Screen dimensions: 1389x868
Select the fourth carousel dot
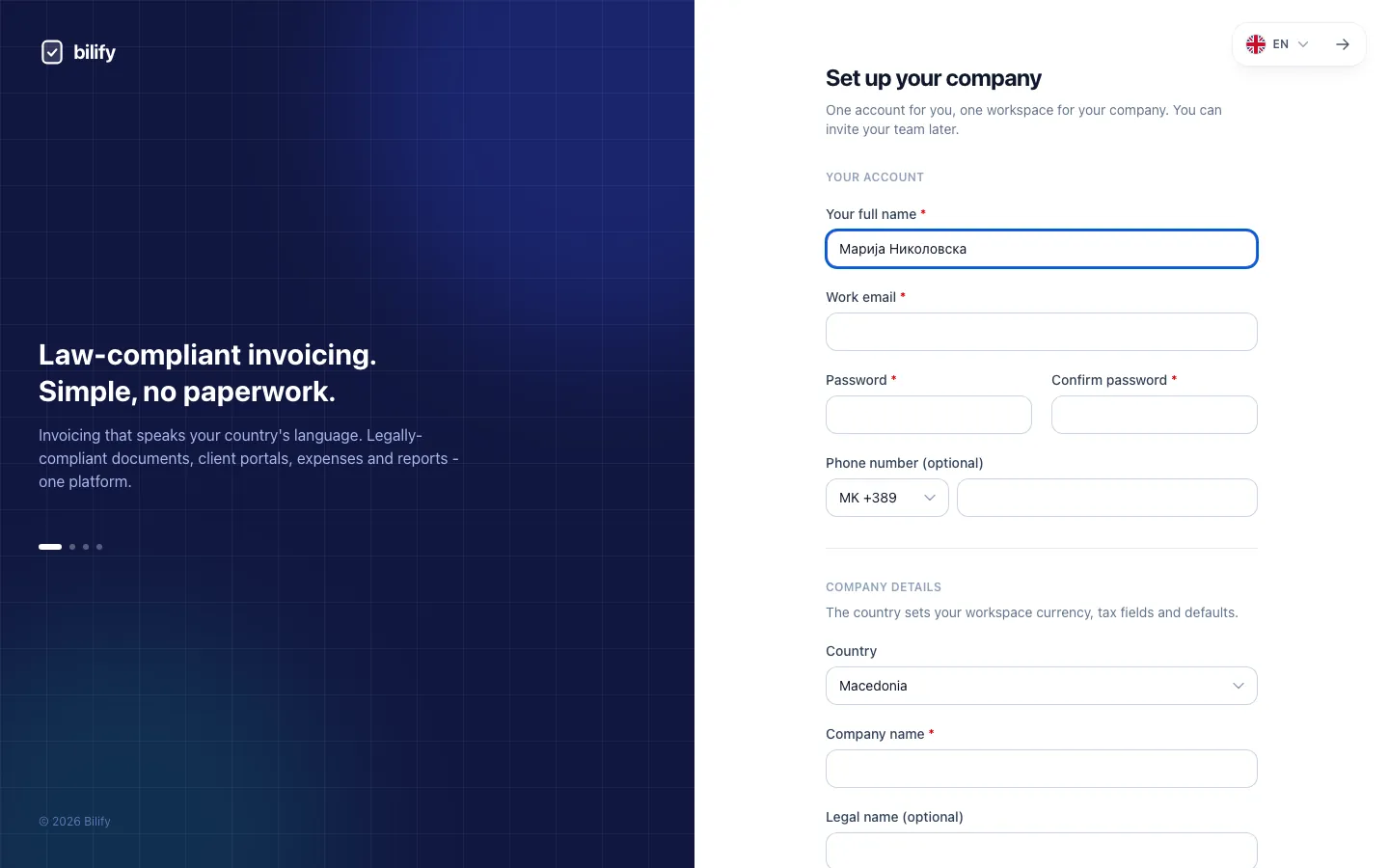99,547
